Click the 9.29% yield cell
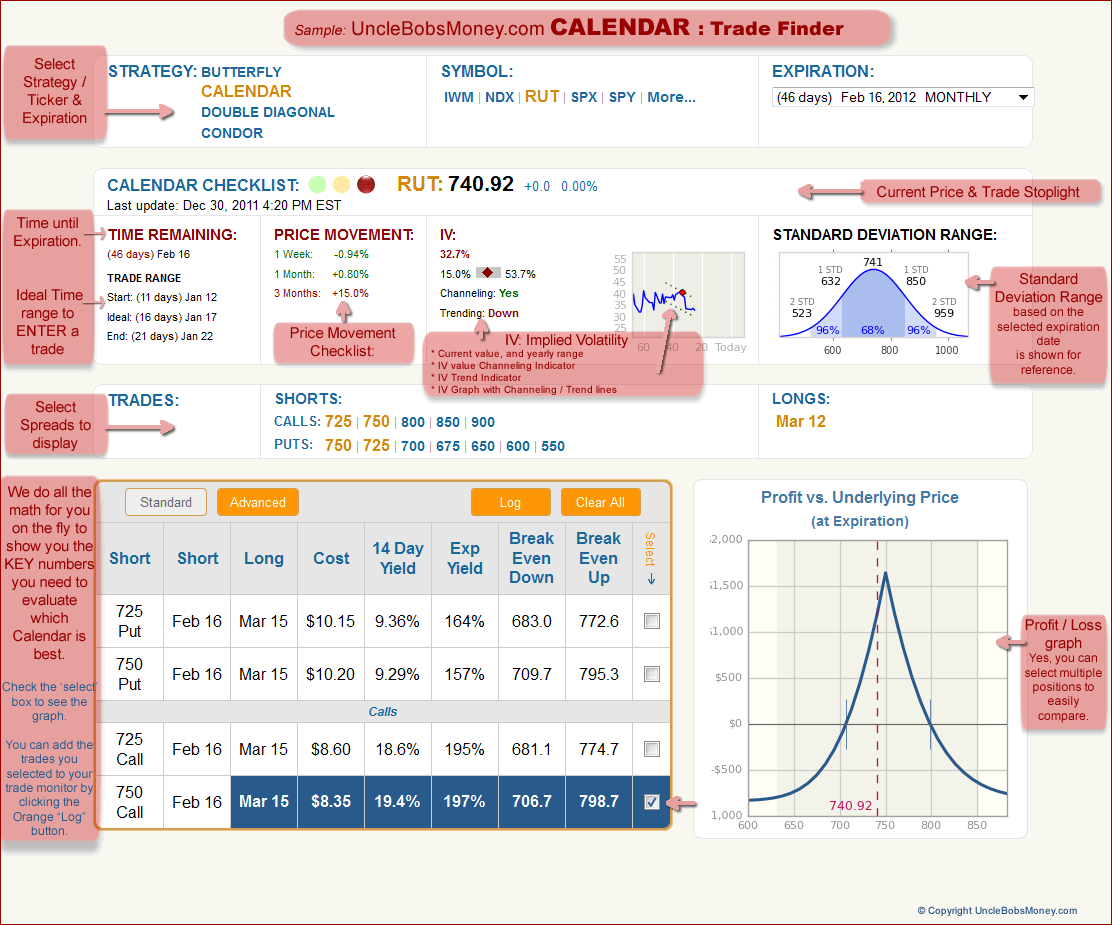The image size is (1112, 925). click(397, 674)
